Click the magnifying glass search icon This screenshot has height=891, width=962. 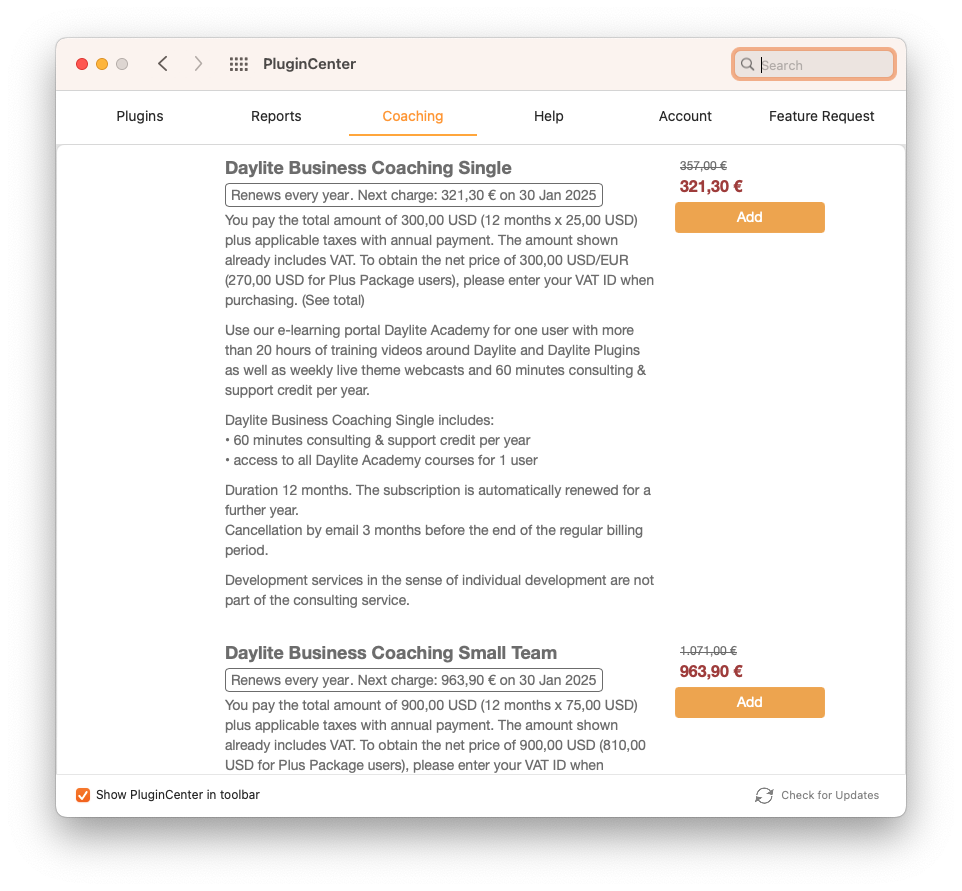(747, 64)
